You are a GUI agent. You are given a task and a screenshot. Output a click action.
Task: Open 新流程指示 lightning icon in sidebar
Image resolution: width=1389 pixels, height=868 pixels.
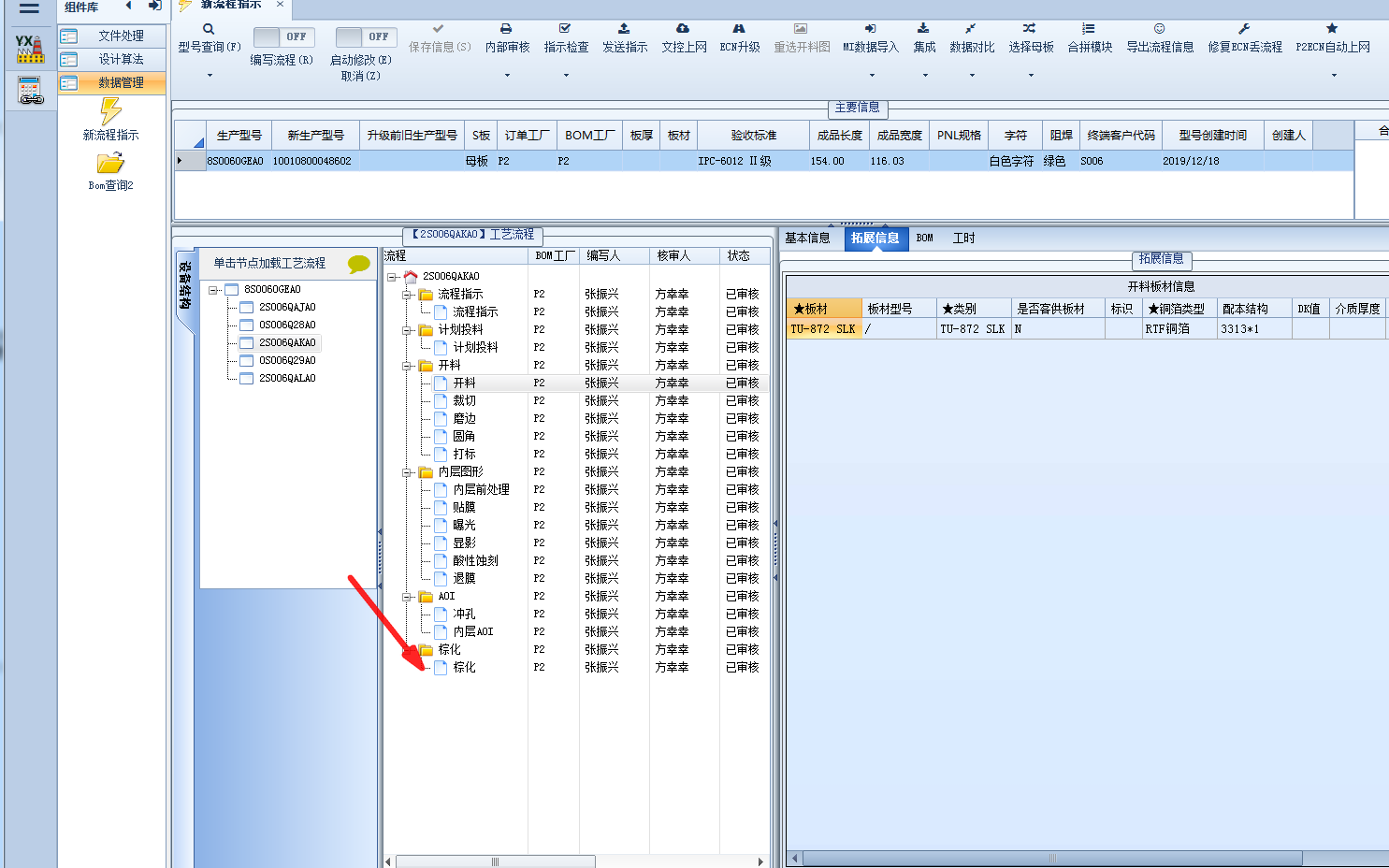(x=111, y=111)
